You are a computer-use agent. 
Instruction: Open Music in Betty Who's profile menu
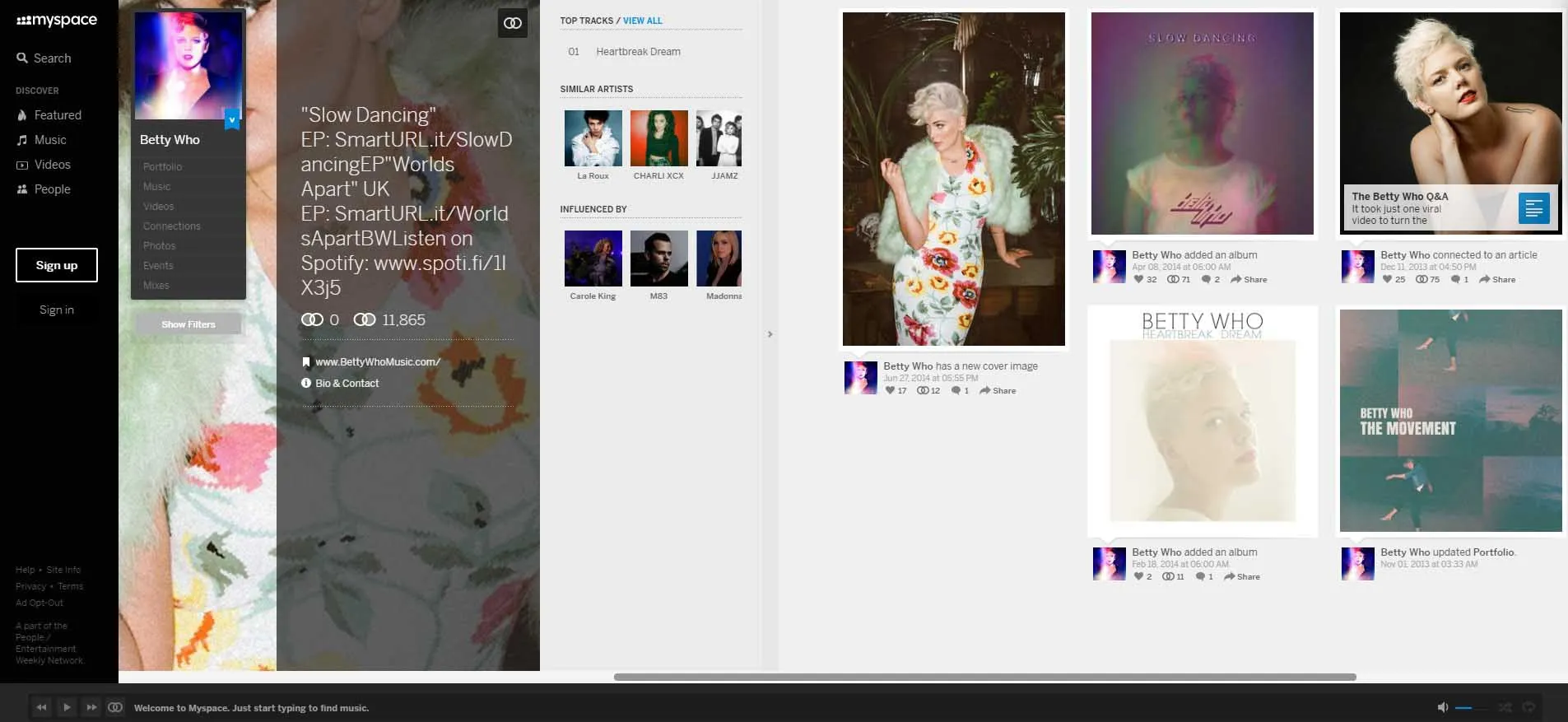coord(157,187)
